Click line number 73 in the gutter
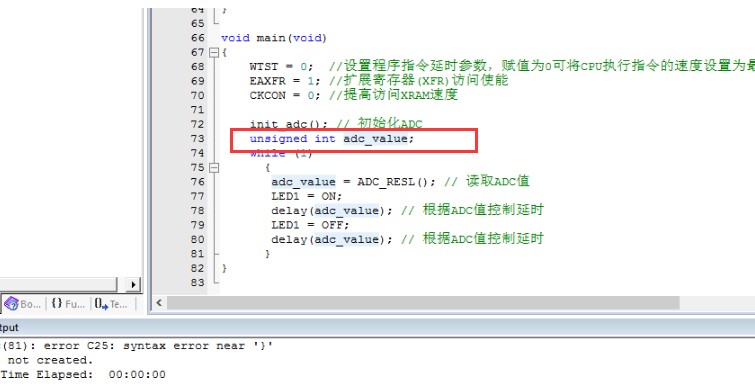 pos(198,139)
